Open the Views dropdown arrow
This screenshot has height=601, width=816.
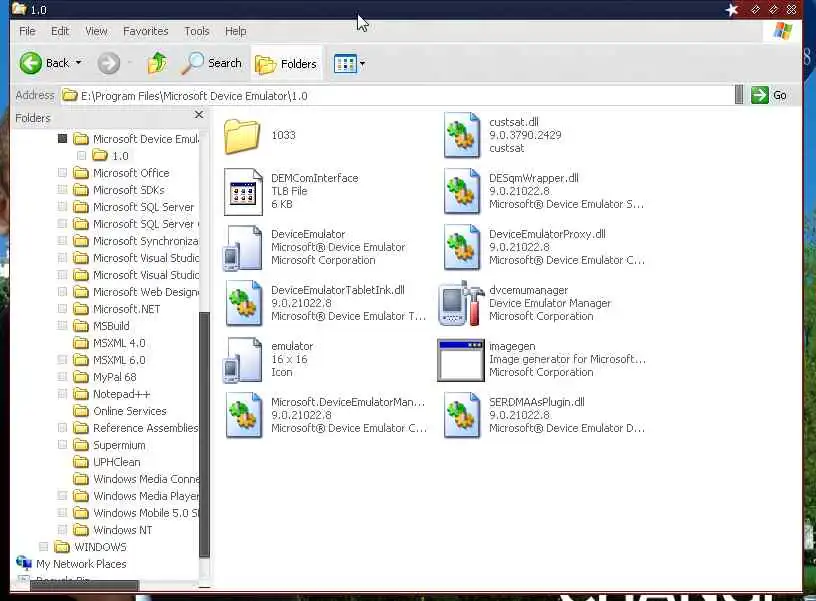tap(362, 63)
